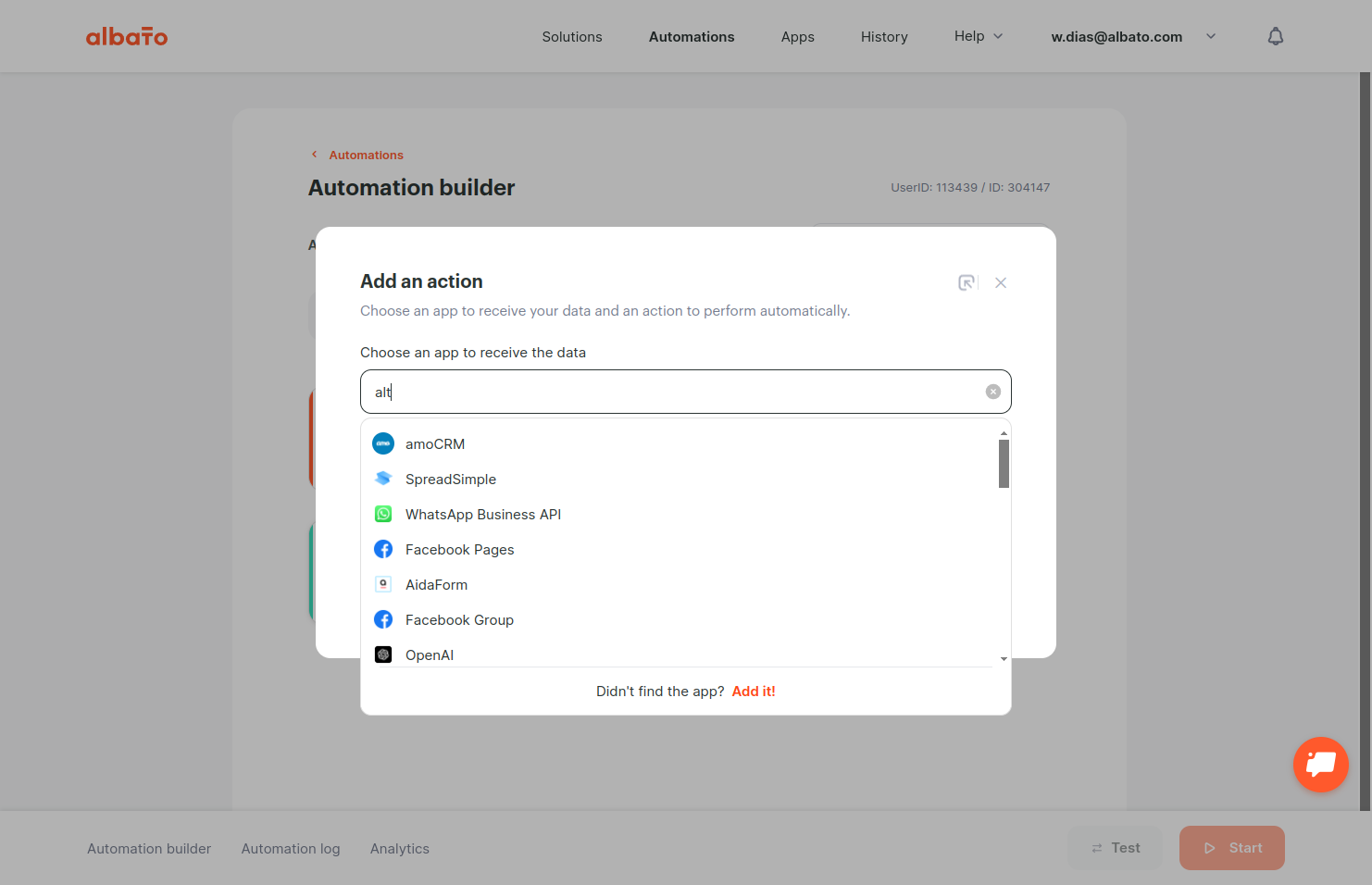Select the AidaForm icon
1372x885 pixels.
point(383,584)
